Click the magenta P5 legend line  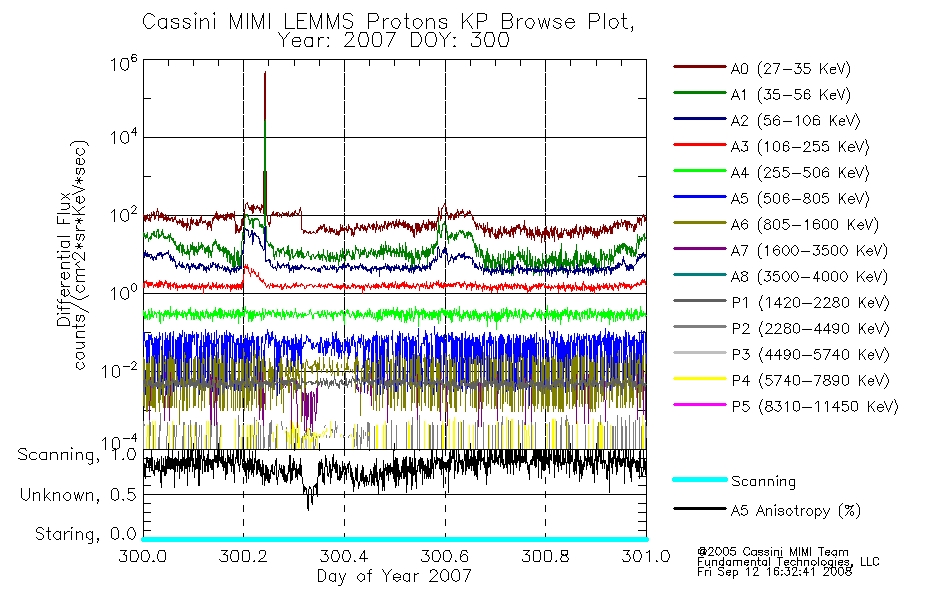[x=700, y=405]
